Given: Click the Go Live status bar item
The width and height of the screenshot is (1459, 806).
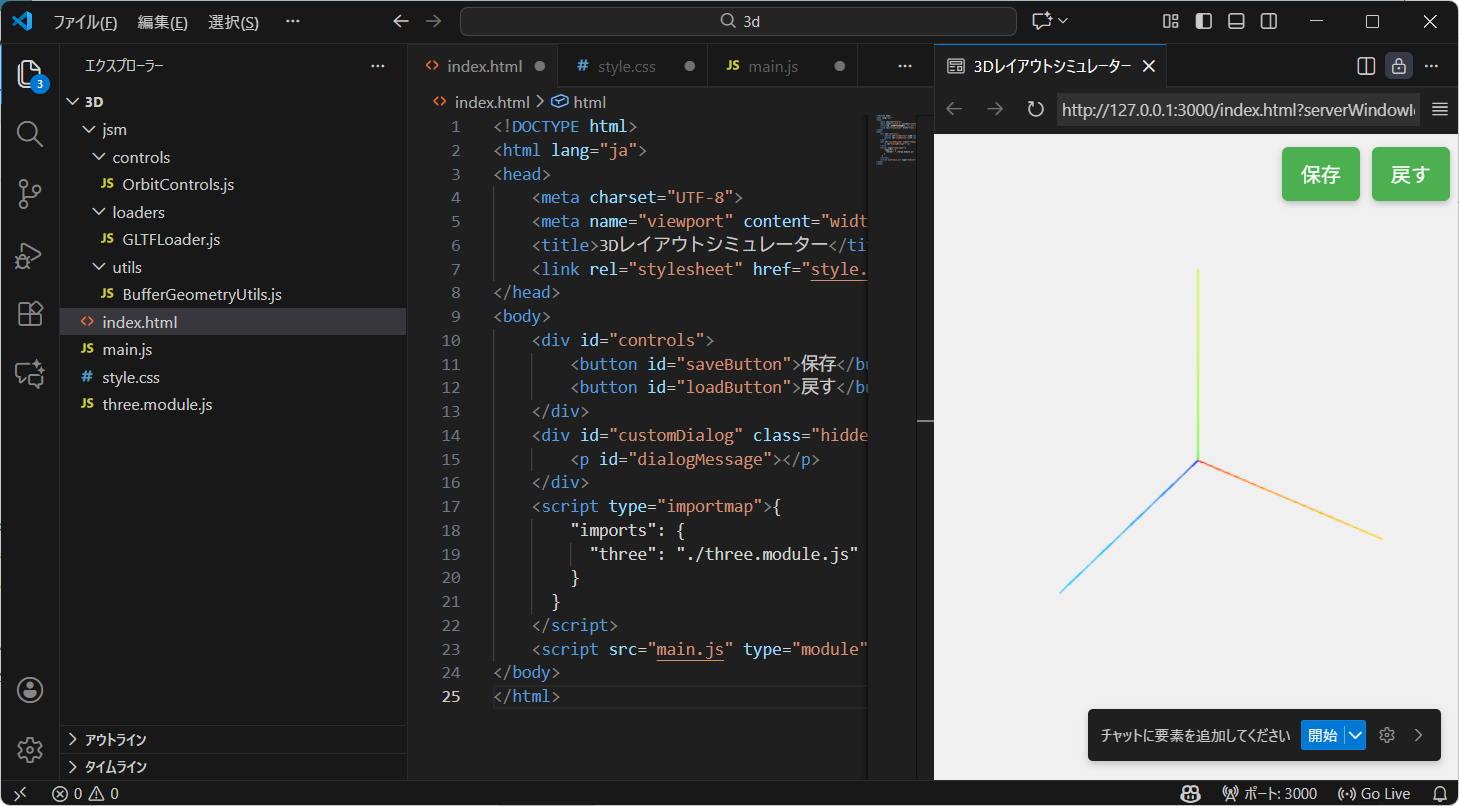Looking at the screenshot, I should pyautogui.click(x=1374, y=793).
